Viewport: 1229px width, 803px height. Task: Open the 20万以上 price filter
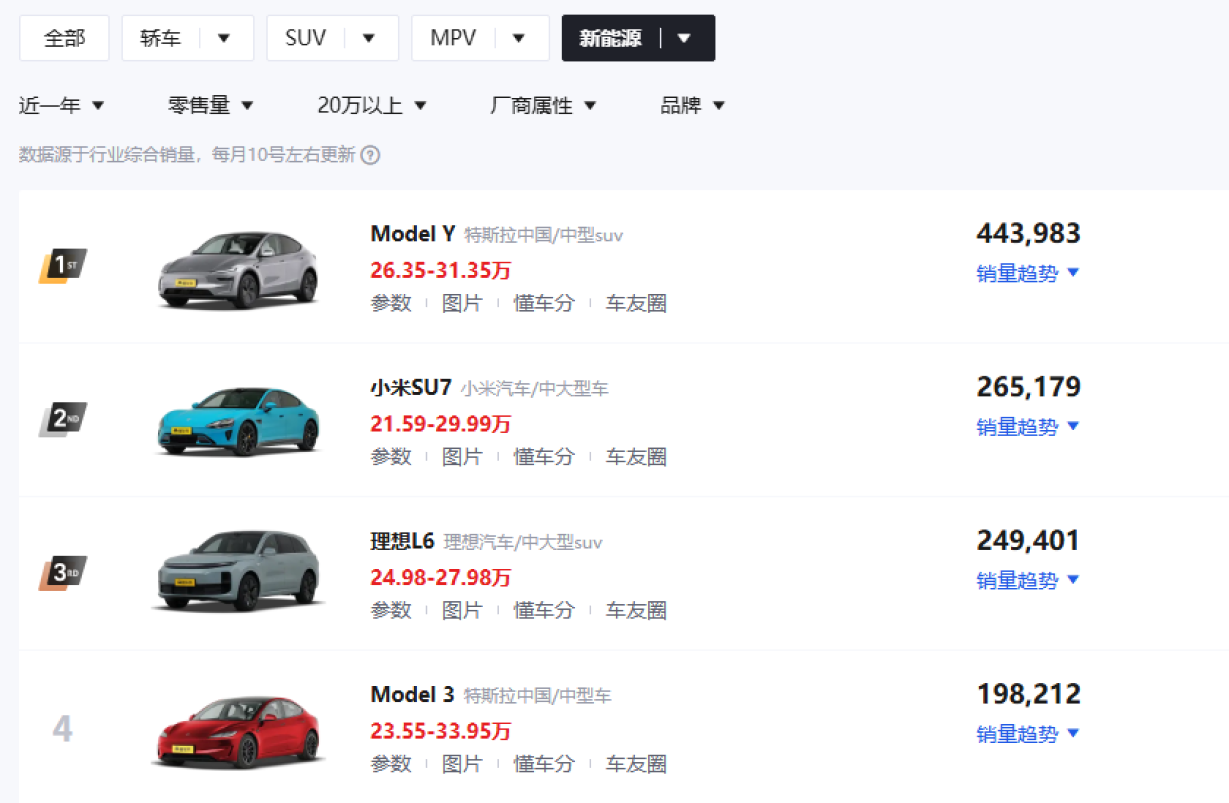tap(372, 105)
